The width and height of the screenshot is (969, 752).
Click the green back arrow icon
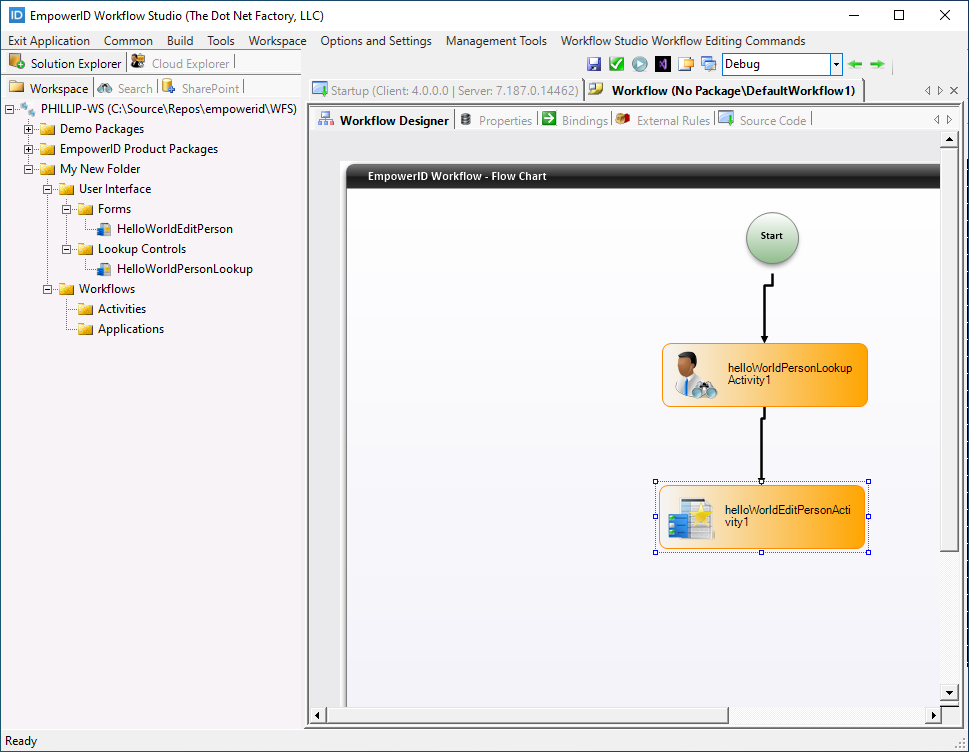855,64
